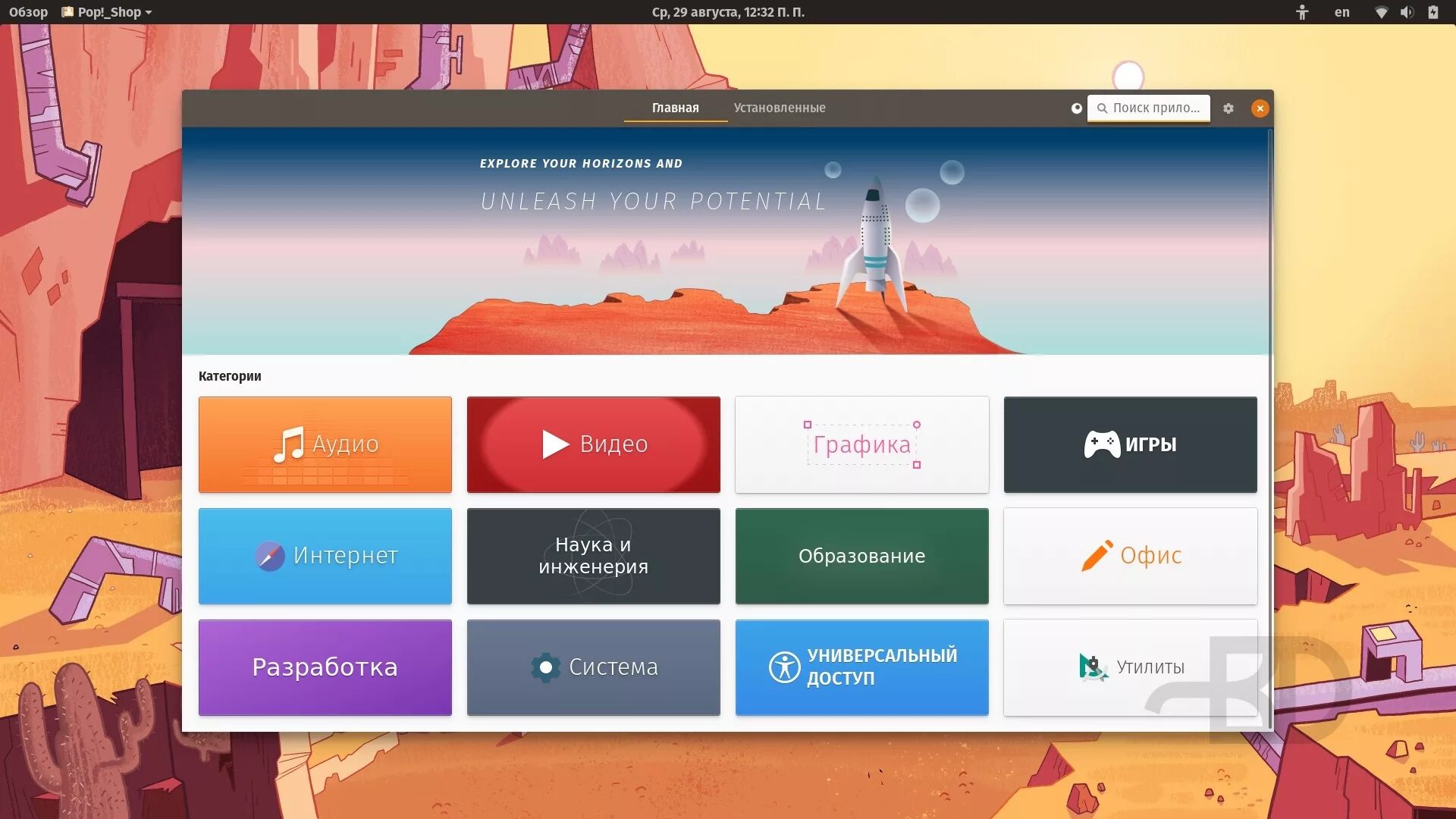Image resolution: width=1456 pixels, height=819 pixels.
Task: Switch to the Главная tab
Action: (675, 108)
